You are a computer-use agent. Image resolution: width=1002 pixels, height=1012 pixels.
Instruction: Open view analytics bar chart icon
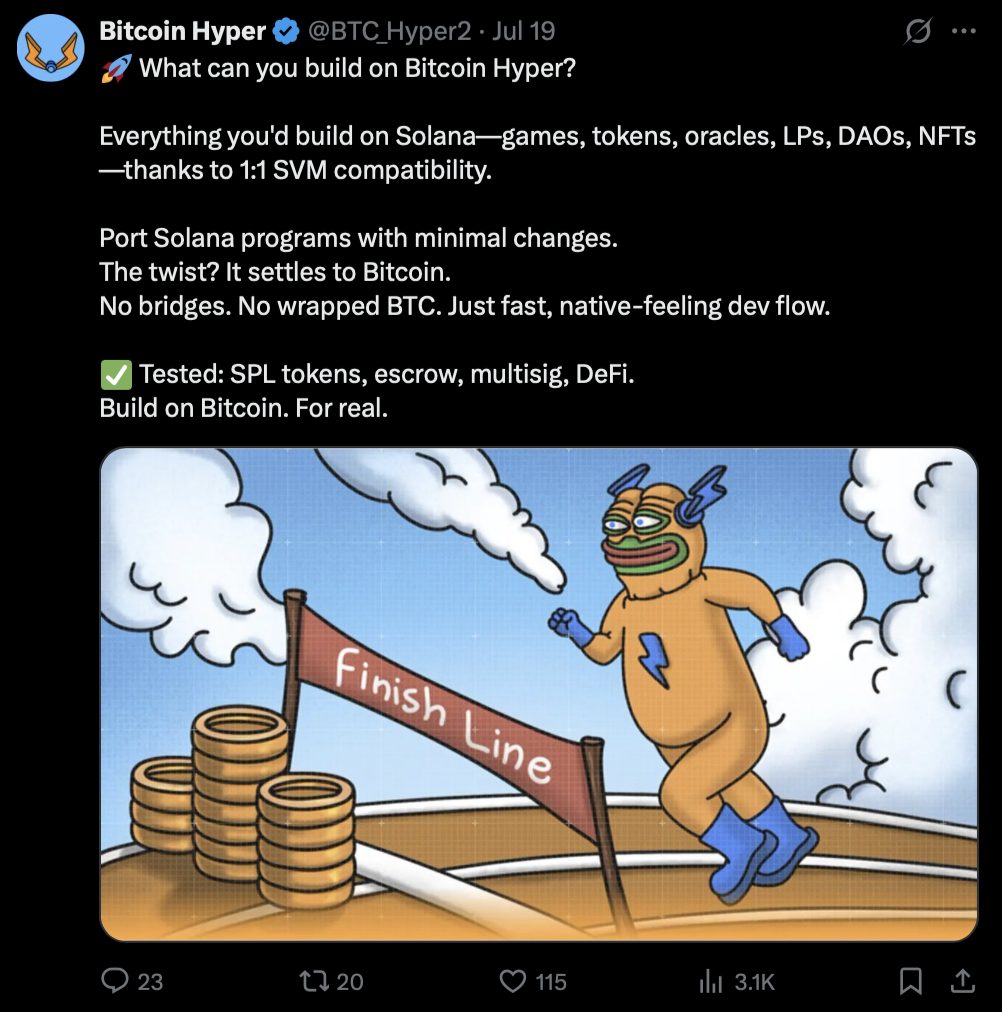pos(711,982)
